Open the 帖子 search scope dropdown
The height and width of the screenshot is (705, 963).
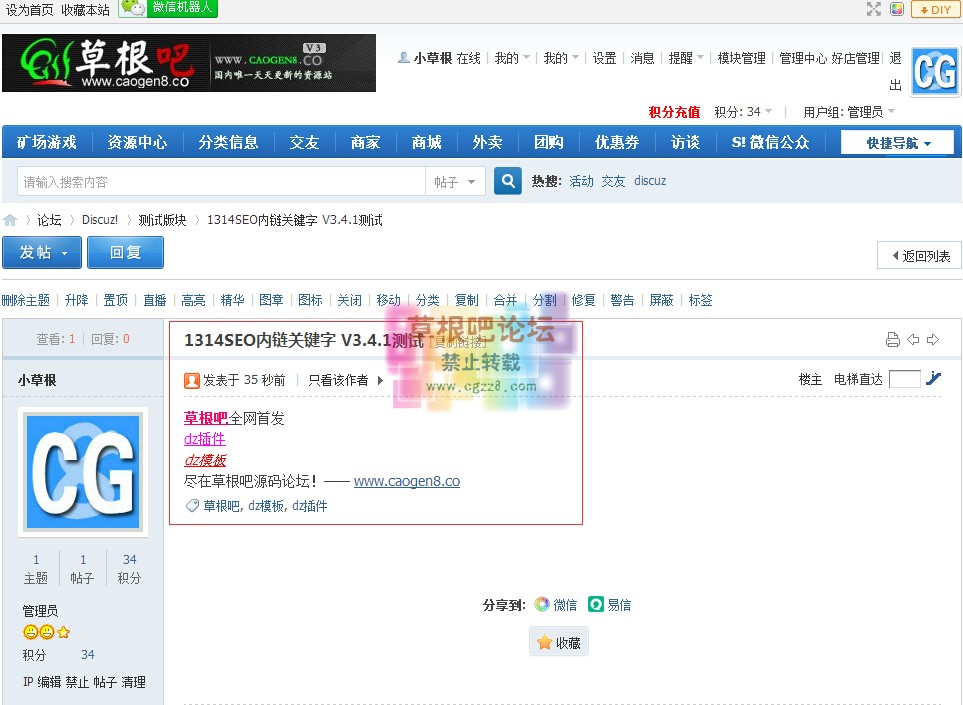click(x=455, y=181)
